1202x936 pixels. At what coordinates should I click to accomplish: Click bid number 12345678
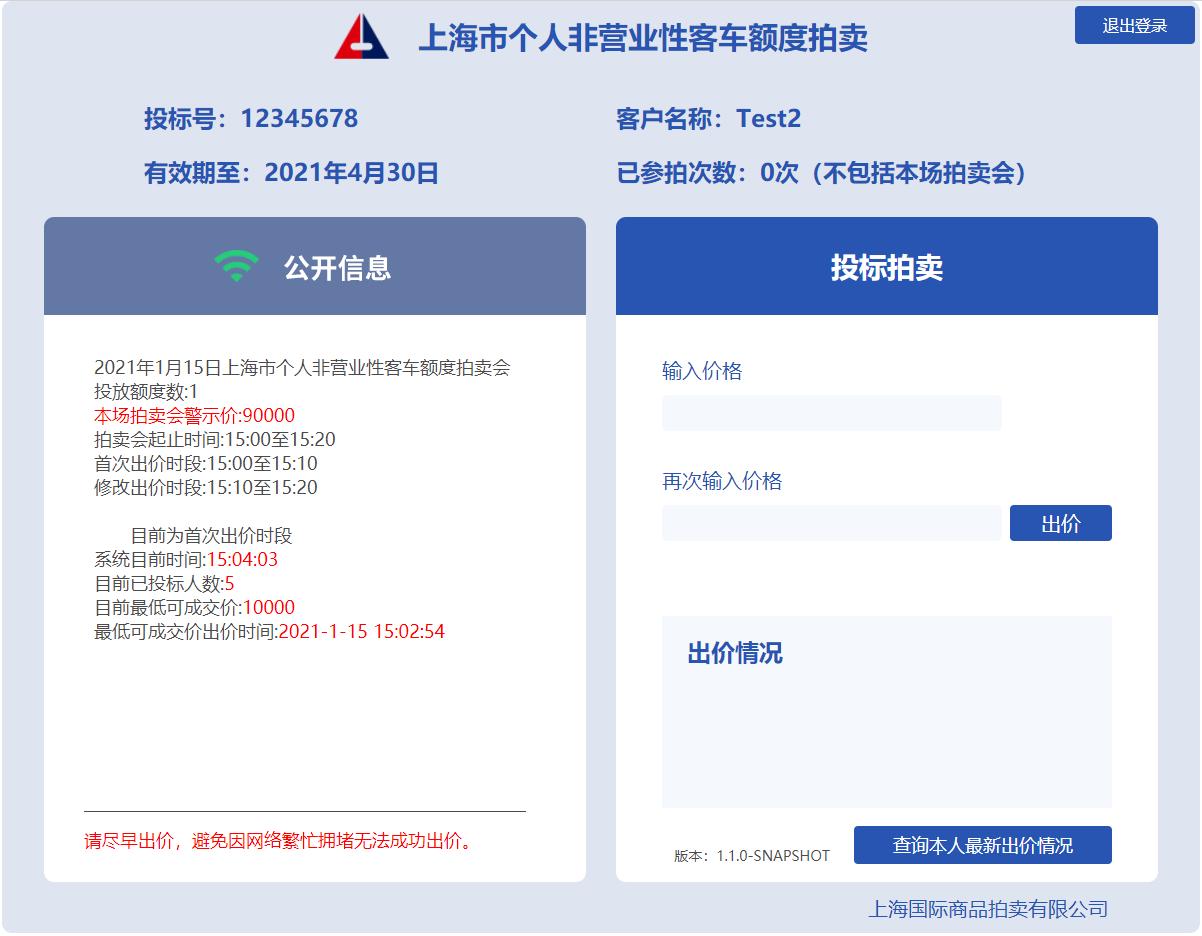click(299, 119)
